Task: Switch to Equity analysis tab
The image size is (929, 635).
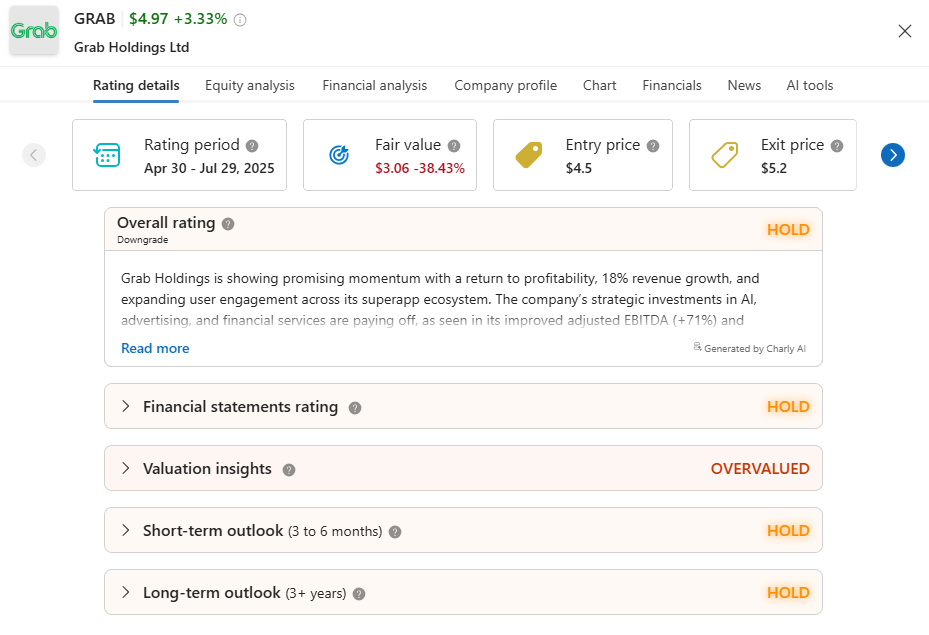Action: point(249,85)
